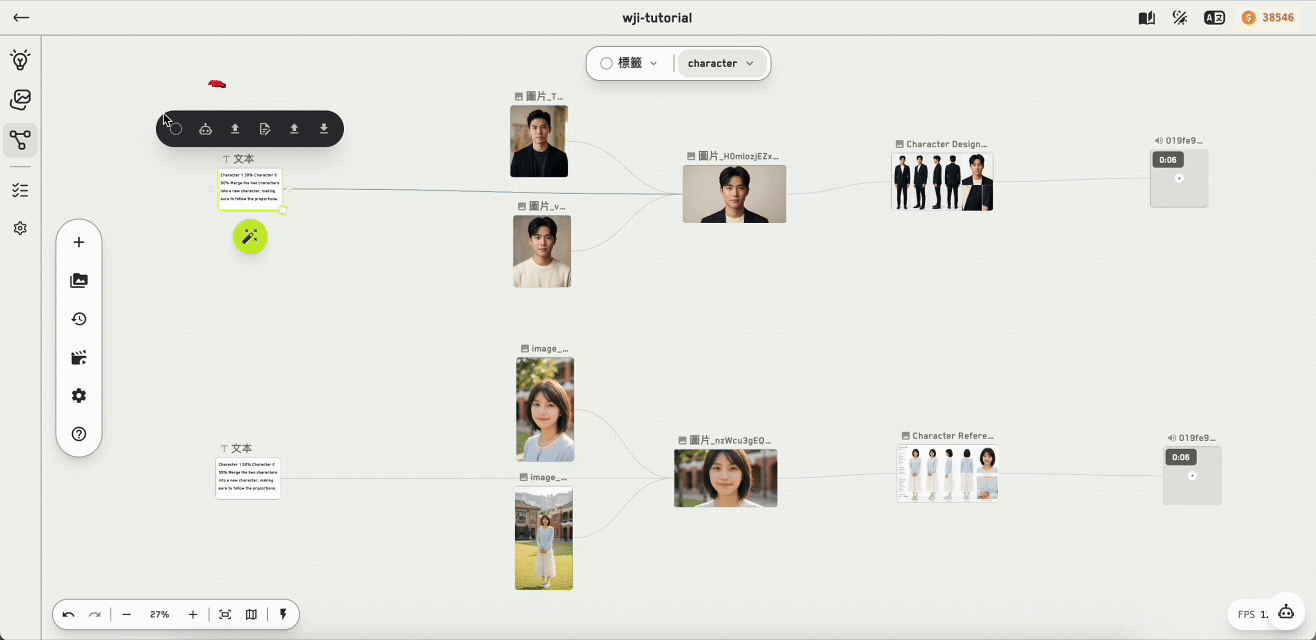The width and height of the screenshot is (1316, 640).
Task: Open the image gallery sidebar section
Action: pyautogui.click(x=20, y=99)
